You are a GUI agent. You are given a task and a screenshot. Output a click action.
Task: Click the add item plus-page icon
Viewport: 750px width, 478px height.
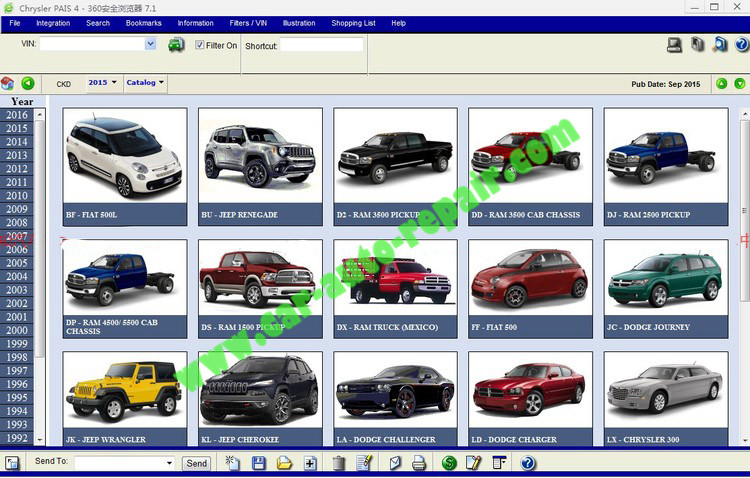pyautogui.click(x=310, y=463)
